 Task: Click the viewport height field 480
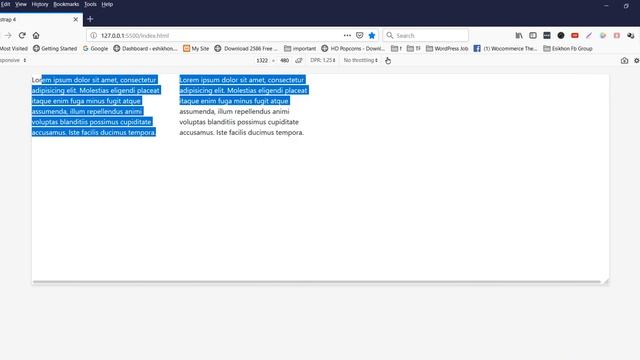(x=284, y=60)
